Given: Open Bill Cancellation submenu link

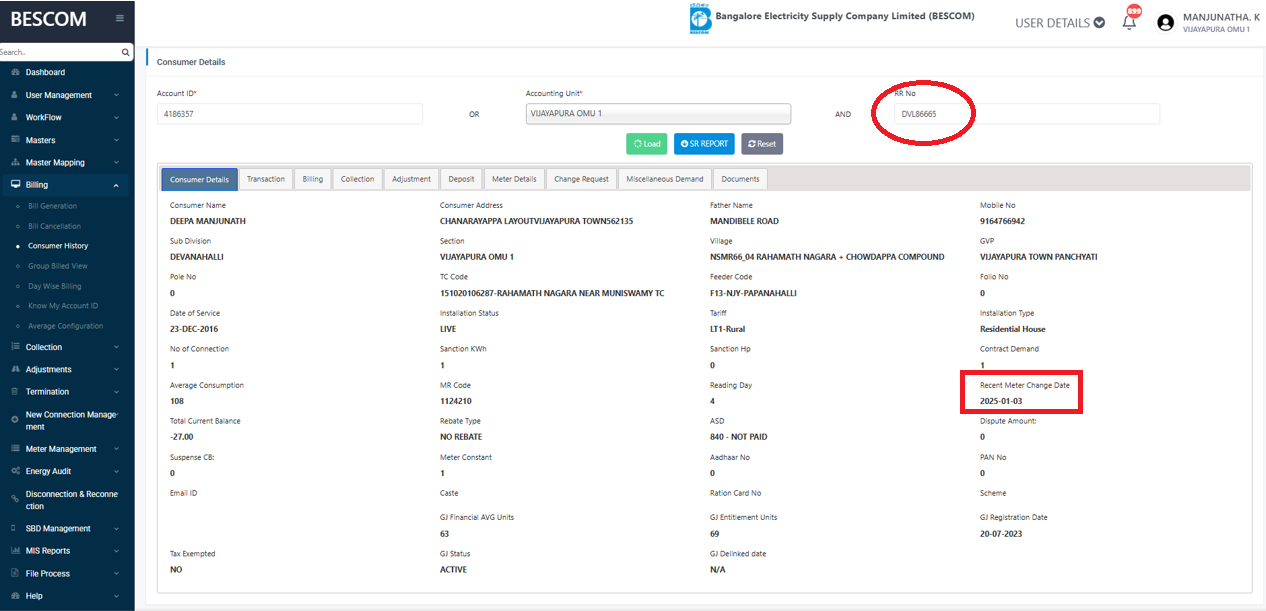Looking at the screenshot, I should click(x=55, y=226).
